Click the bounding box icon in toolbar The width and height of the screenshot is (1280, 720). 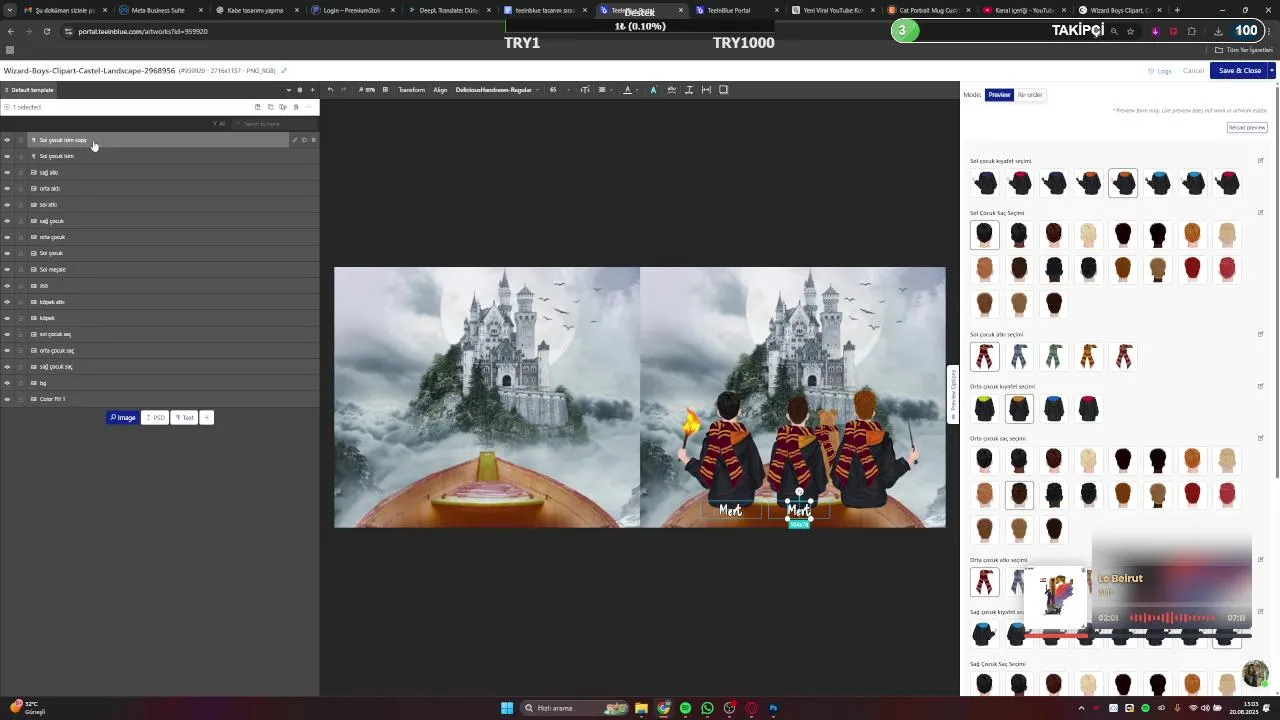click(724, 90)
